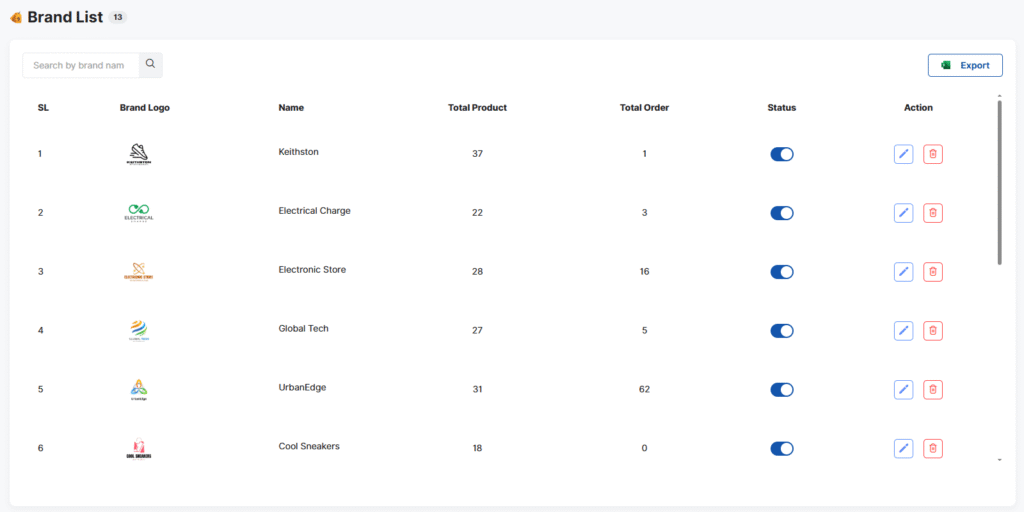
Task: Delete the Electrical Charge brand
Action: pos(933,213)
